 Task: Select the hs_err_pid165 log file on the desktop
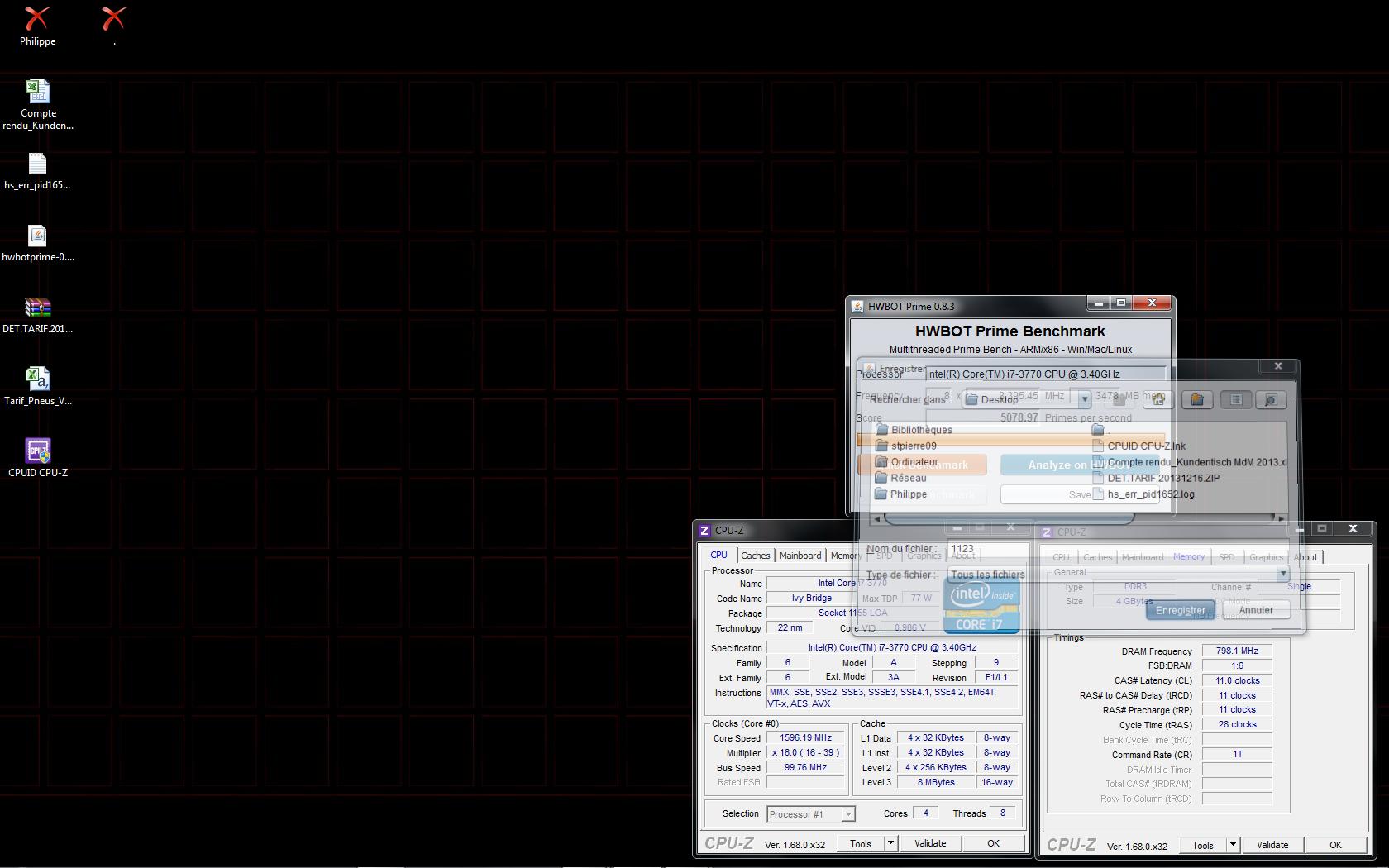[x=37, y=171]
